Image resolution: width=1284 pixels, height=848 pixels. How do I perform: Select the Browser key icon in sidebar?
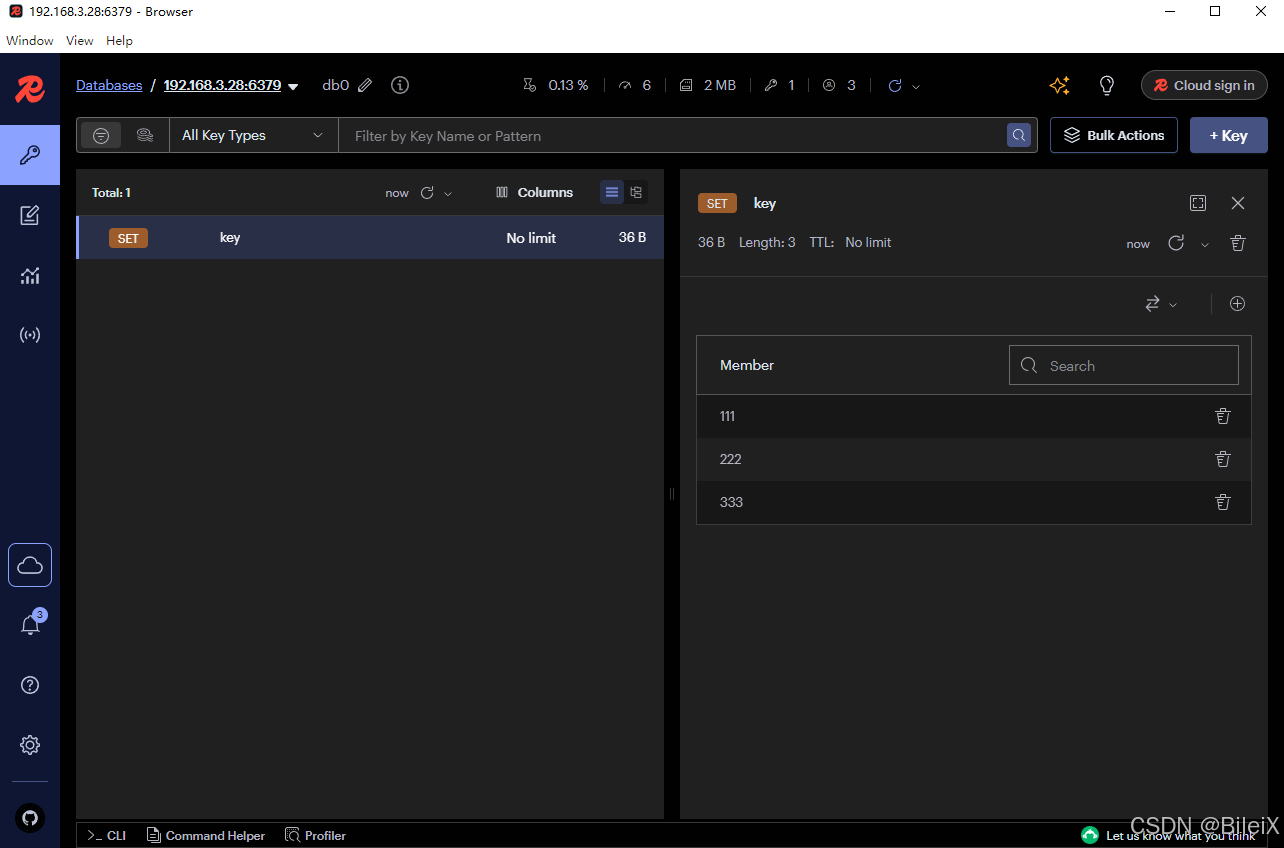click(29, 156)
